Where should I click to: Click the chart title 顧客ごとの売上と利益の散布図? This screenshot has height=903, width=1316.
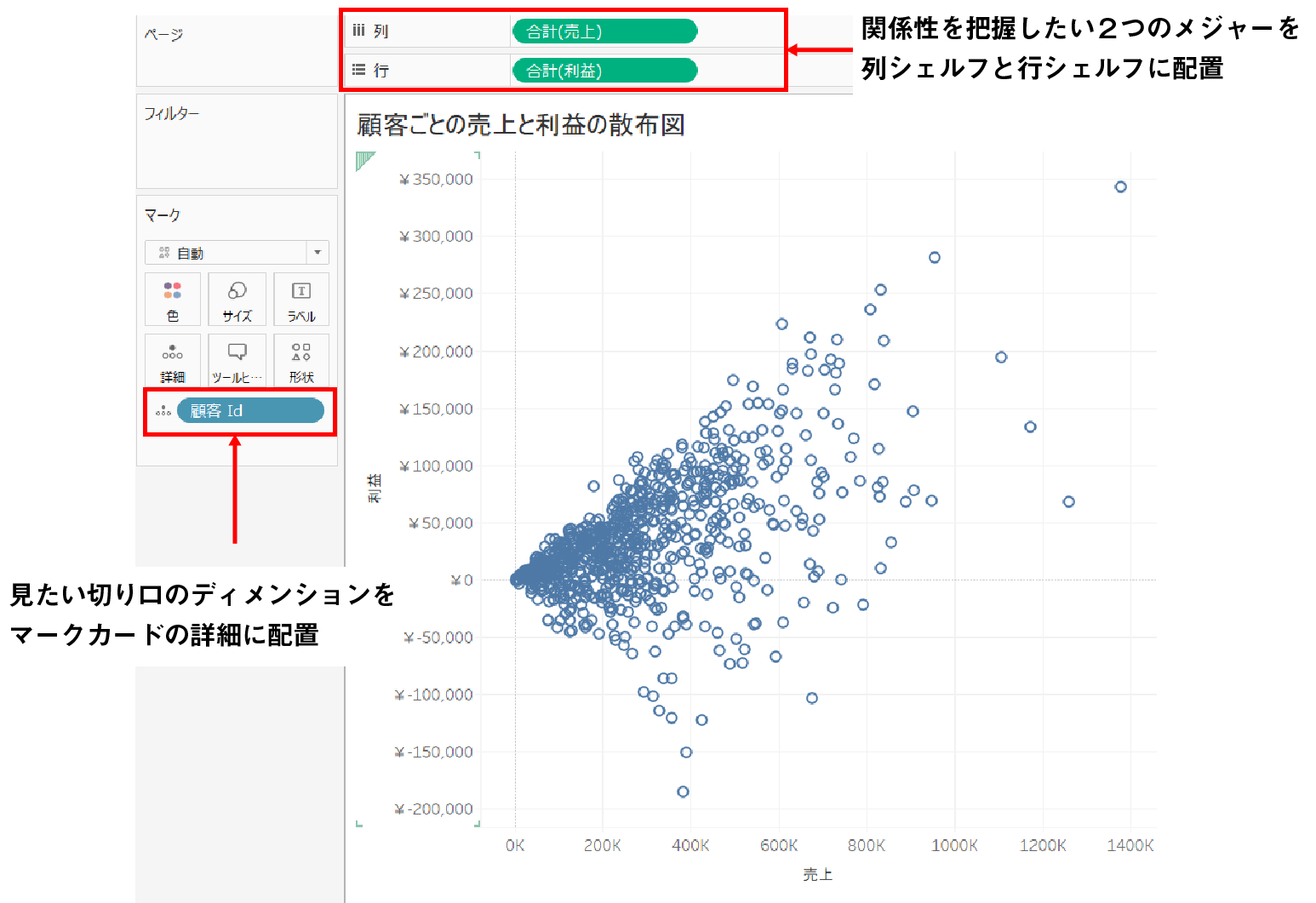pos(521,125)
